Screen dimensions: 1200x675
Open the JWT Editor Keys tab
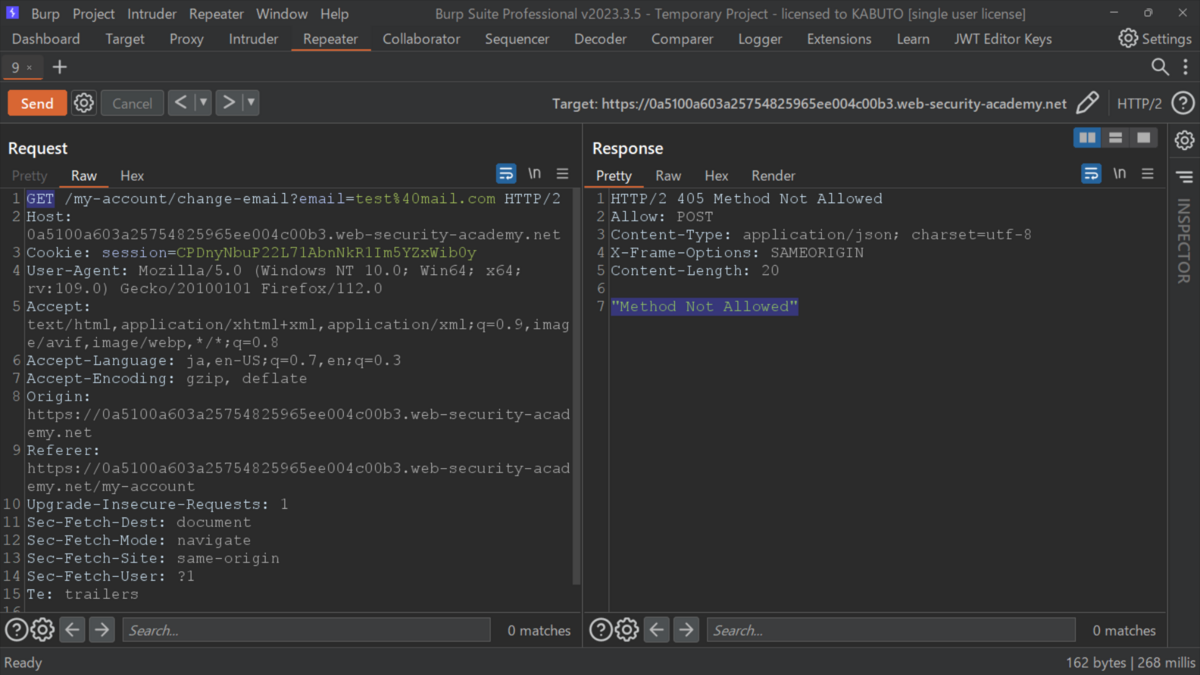(x=1001, y=39)
